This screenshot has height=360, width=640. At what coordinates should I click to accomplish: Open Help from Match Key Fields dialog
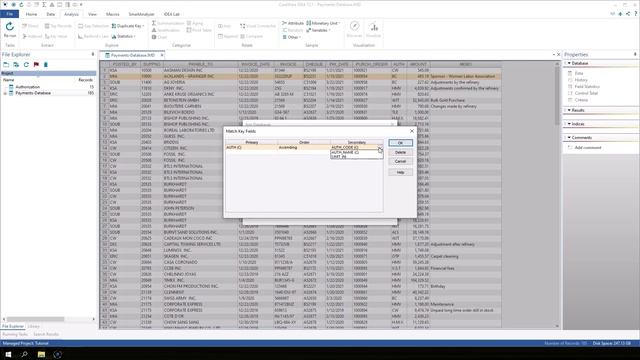[400, 173]
